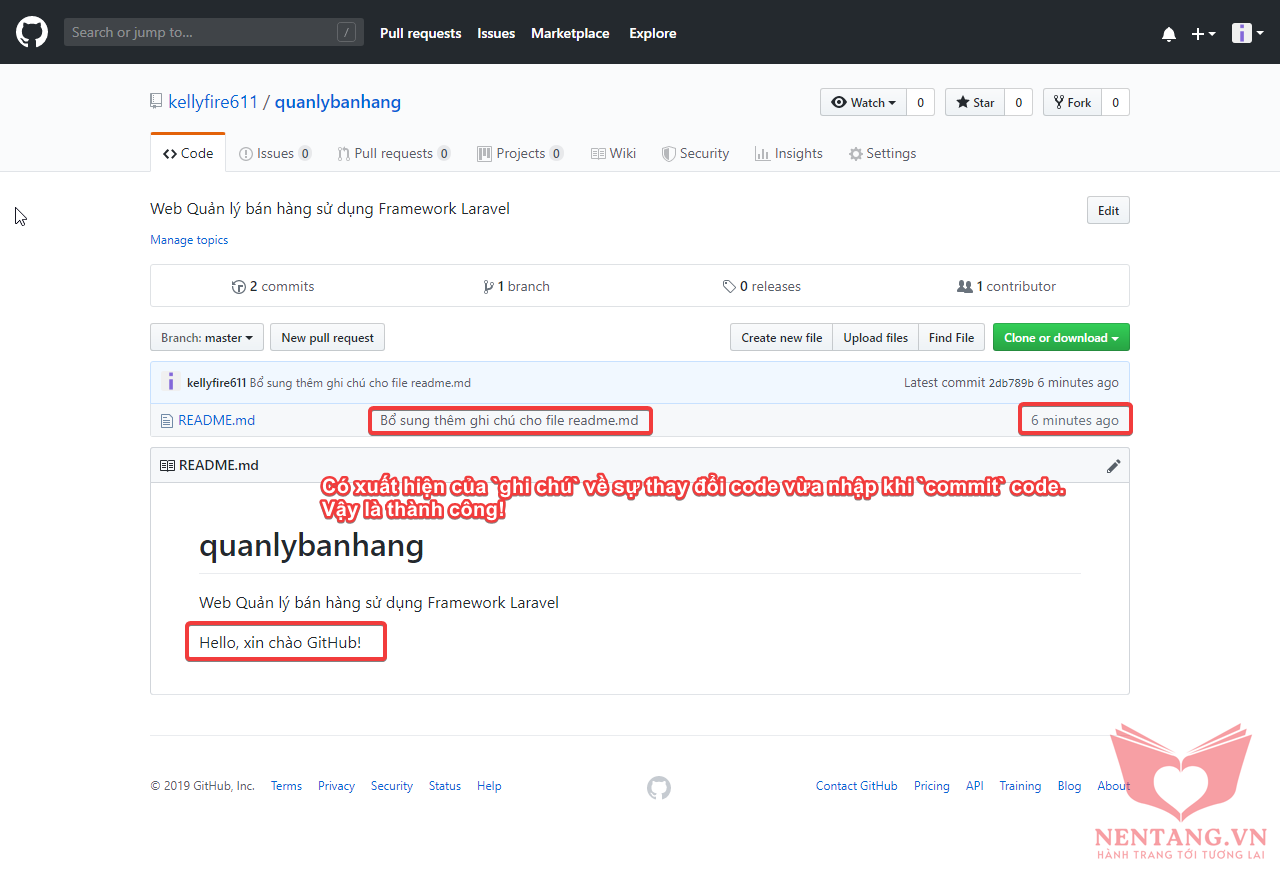Screen dimensions: 1280x891
Task: Open the Branch: master selector
Action: tap(206, 338)
